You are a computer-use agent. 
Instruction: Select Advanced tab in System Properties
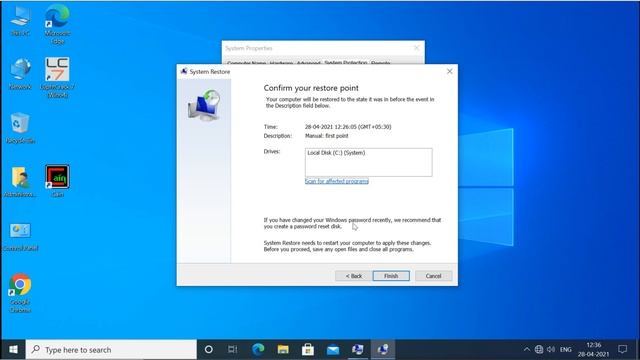(x=308, y=63)
